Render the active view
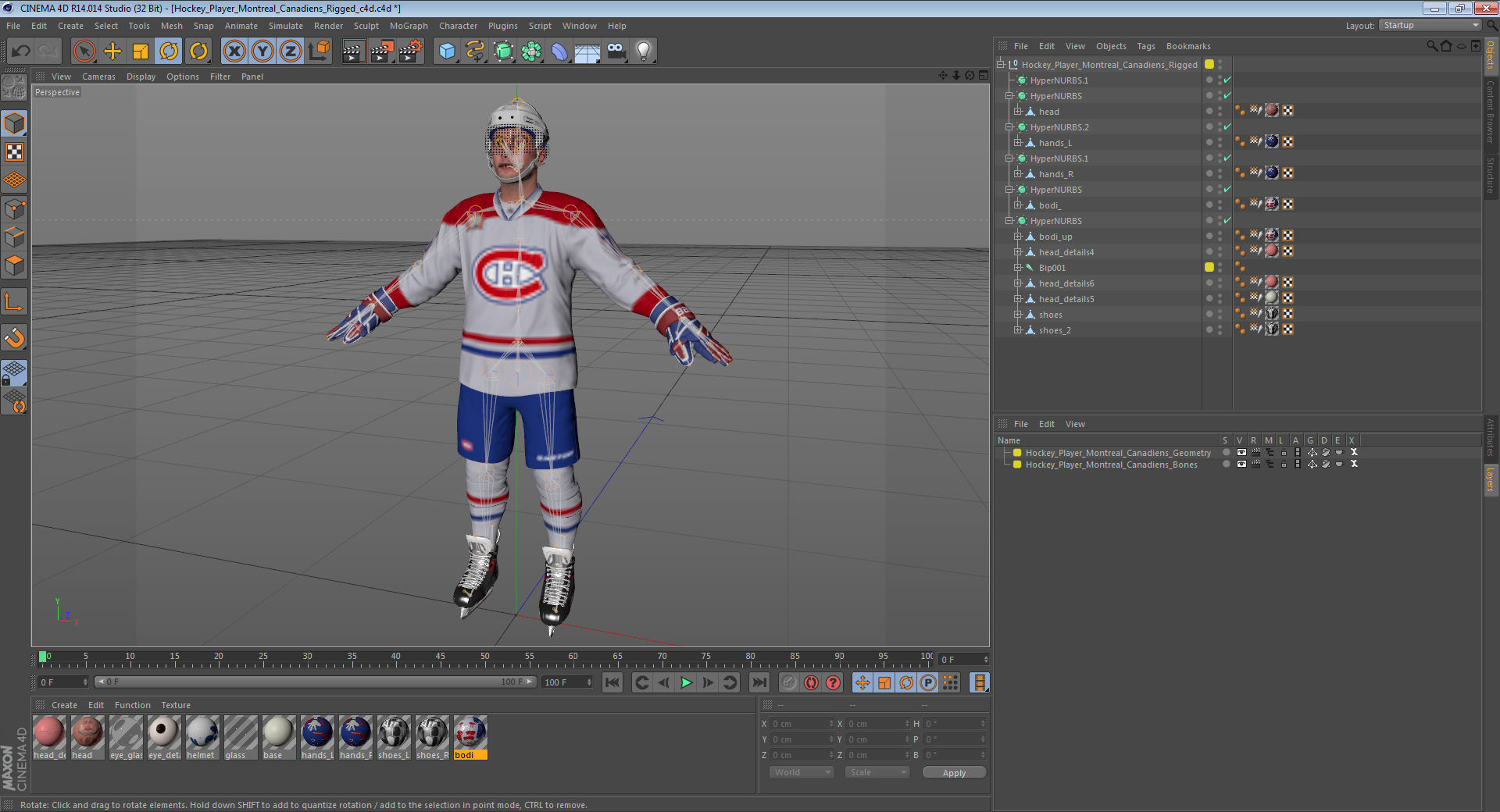Viewport: 1500px width, 812px height. (353, 52)
